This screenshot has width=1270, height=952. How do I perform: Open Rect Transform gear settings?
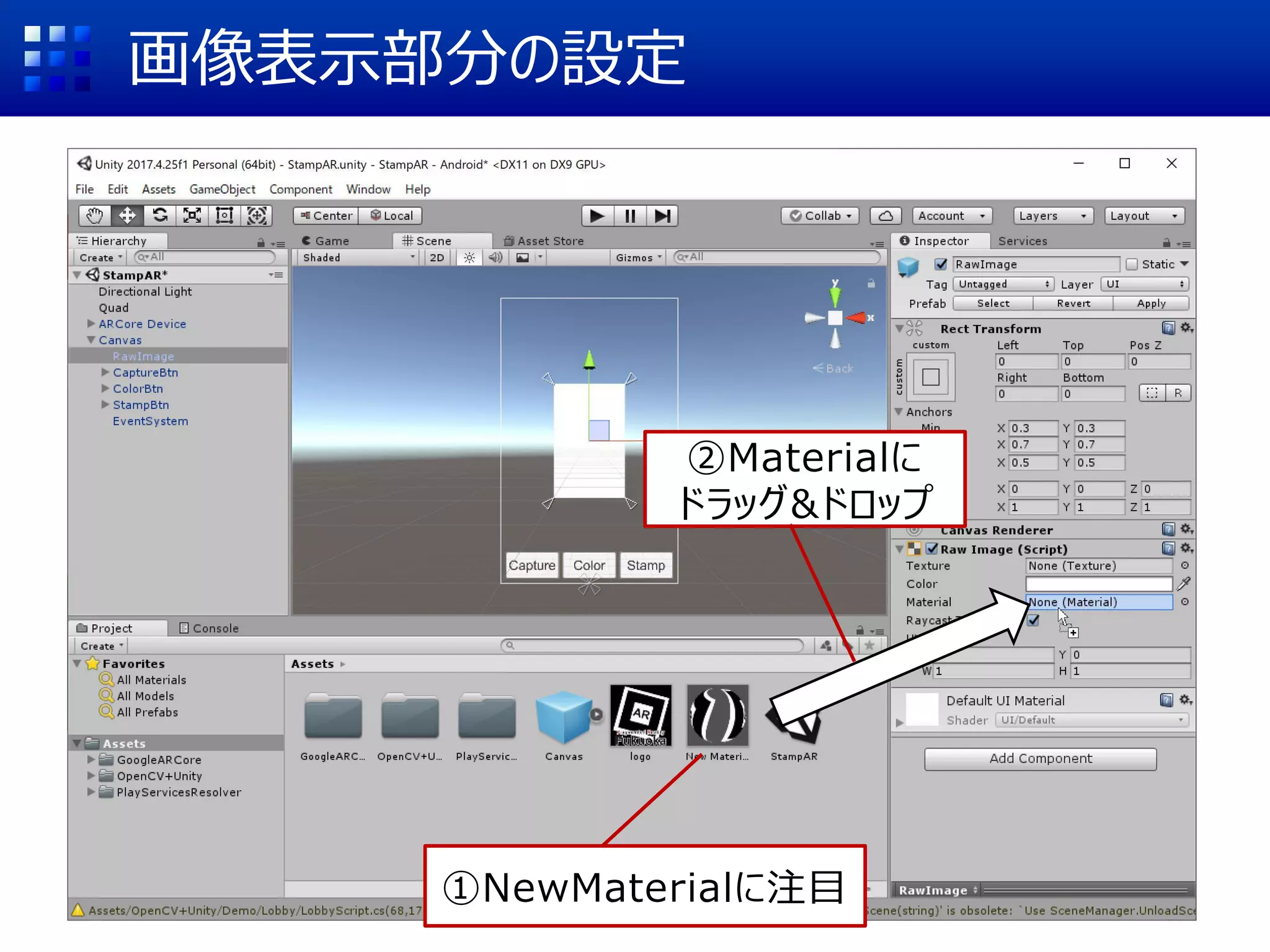(1186, 328)
